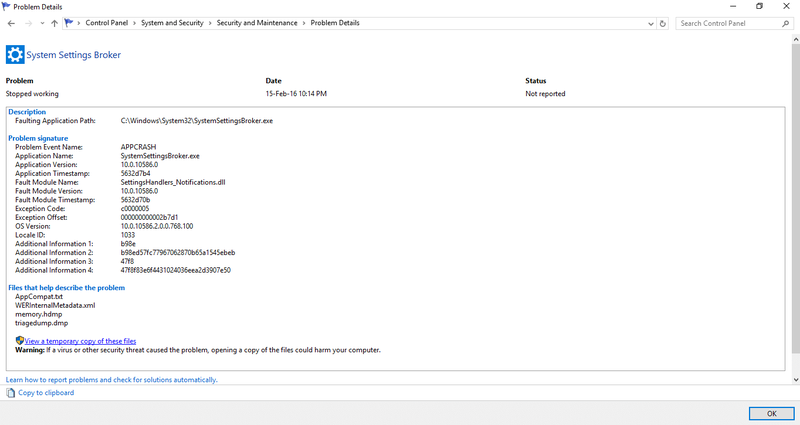
Task: Click the shield icon beside View temporary copy
Action: (x=19, y=340)
